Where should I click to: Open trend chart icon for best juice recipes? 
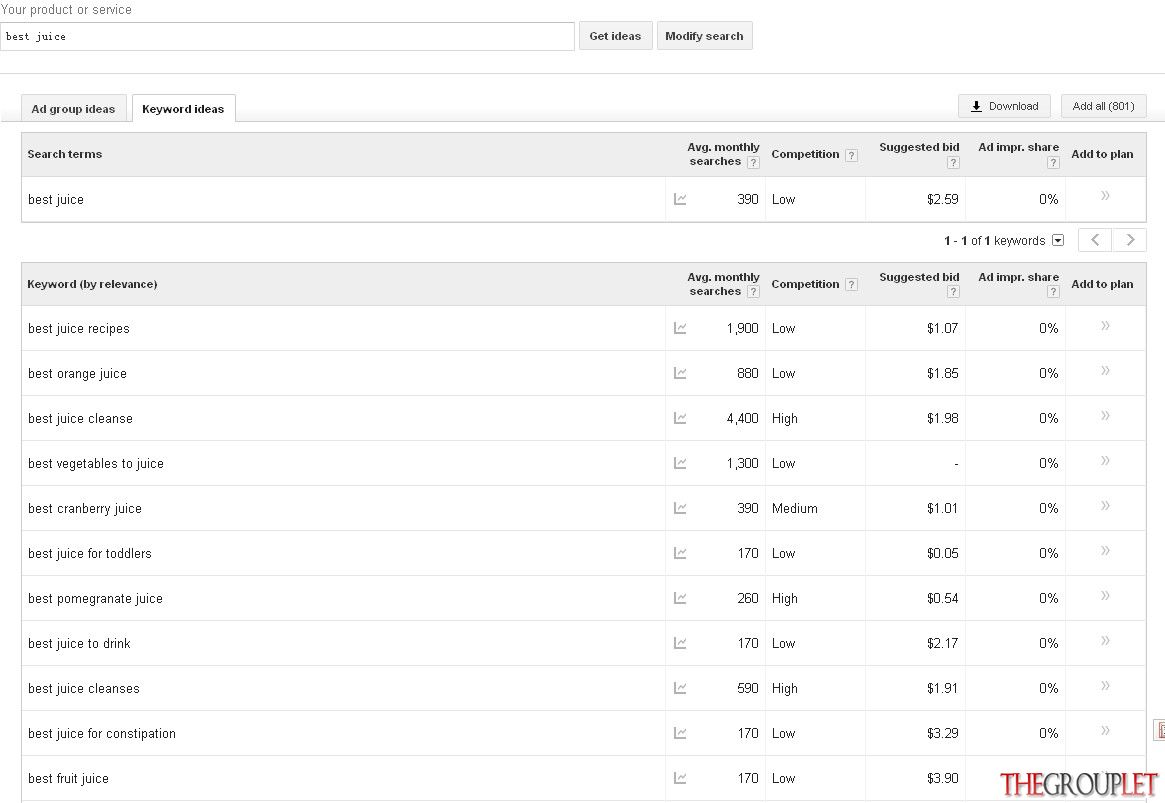coord(680,328)
